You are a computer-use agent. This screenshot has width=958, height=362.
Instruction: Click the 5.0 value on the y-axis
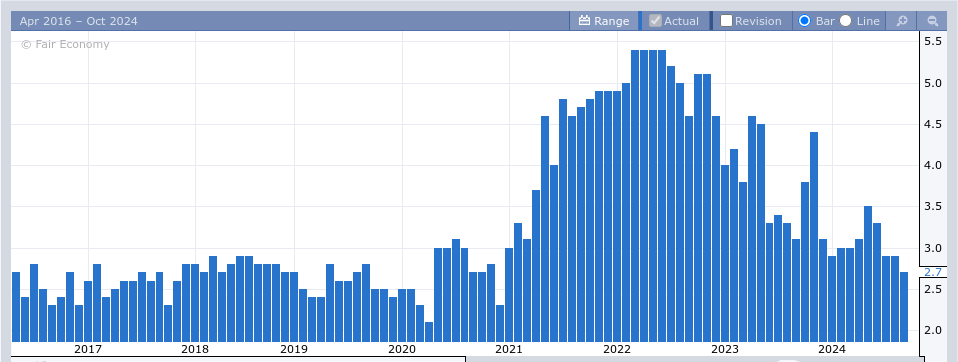coord(932,83)
